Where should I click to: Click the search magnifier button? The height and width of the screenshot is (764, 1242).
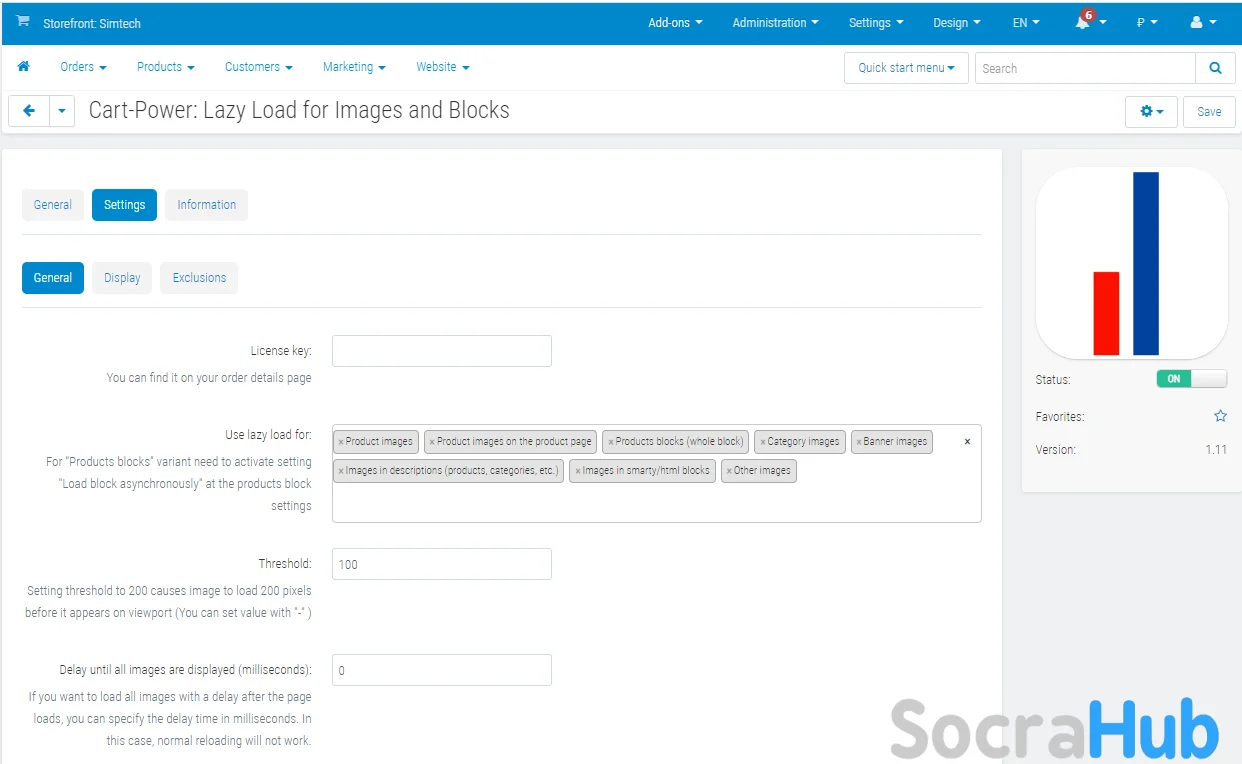click(x=1215, y=68)
